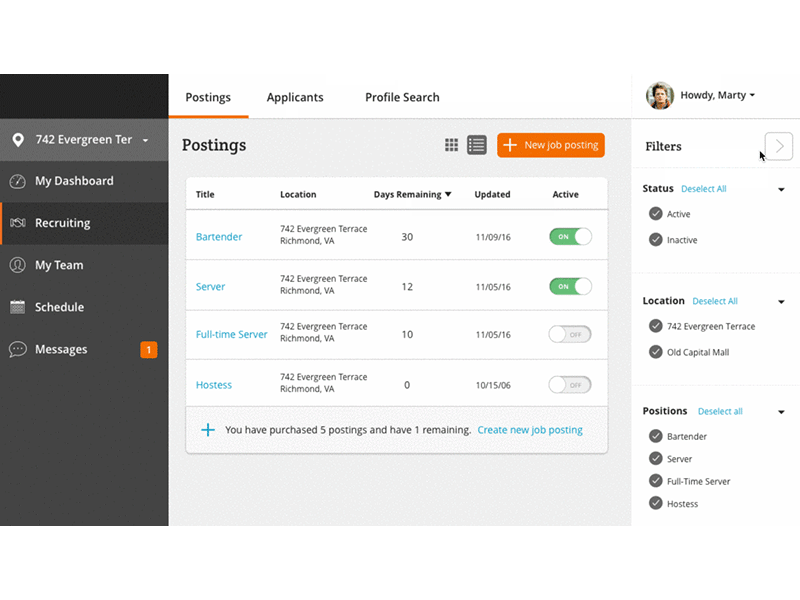
Task: Switch postings to grid view
Action: click(x=452, y=144)
